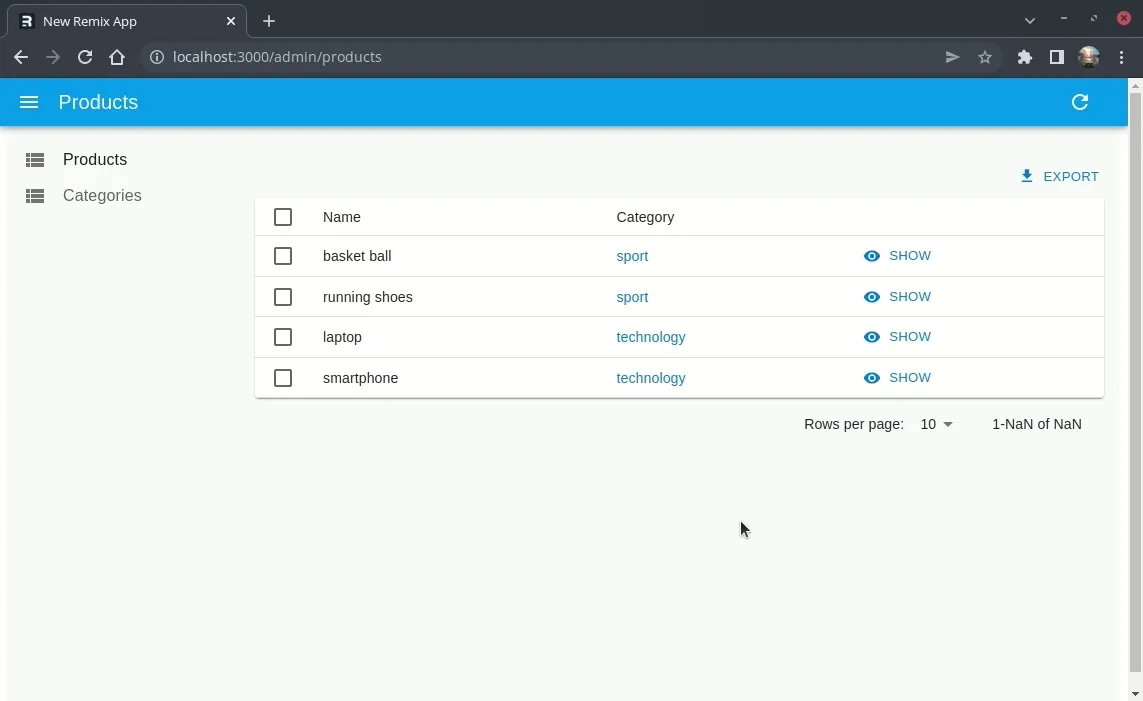1143x701 pixels.
Task: Click SHOW on the laptop row
Action: [910, 337]
